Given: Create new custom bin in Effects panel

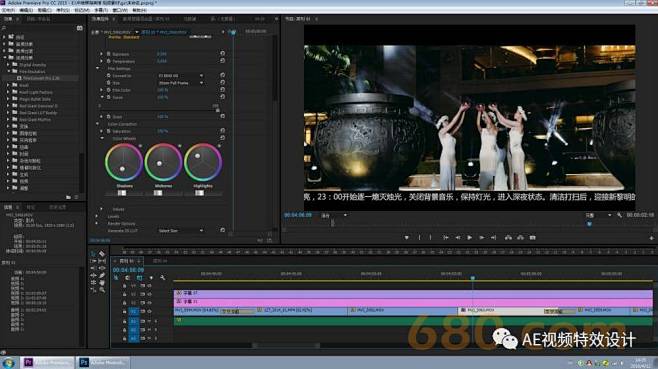Looking at the screenshot, I should [x=68, y=197].
